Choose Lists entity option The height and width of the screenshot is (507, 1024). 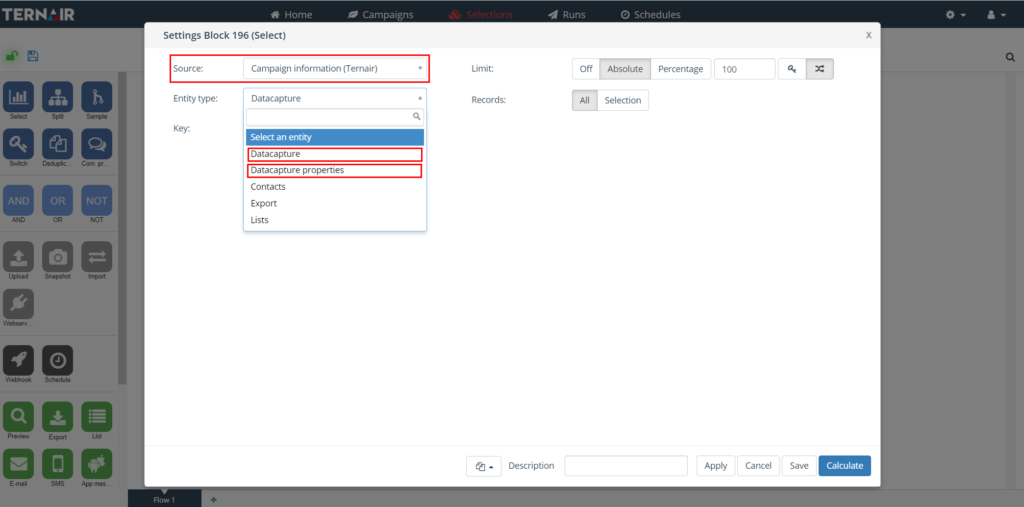[x=335, y=220]
